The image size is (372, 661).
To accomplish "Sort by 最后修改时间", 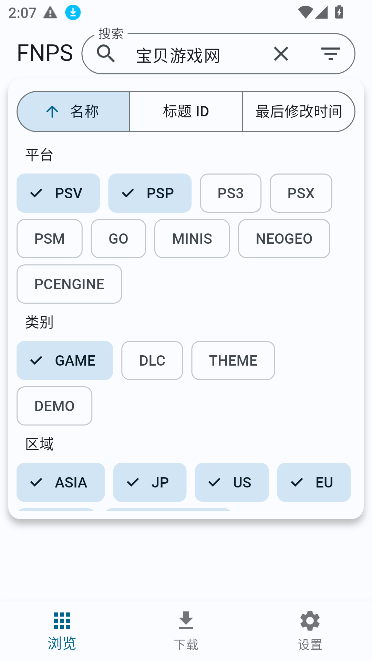I will pyautogui.click(x=299, y=112).
